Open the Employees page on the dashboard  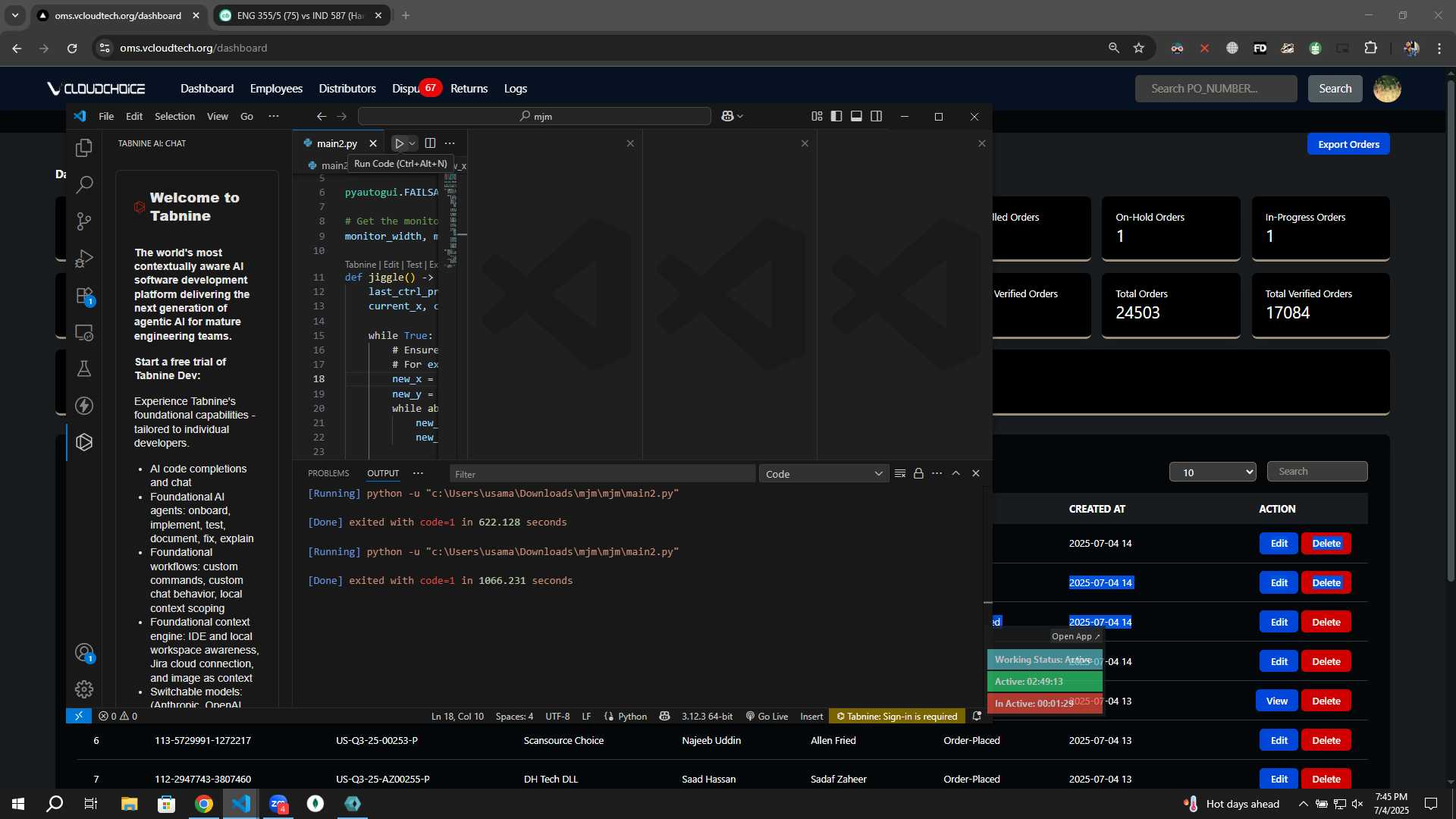(x=276, y=89)
